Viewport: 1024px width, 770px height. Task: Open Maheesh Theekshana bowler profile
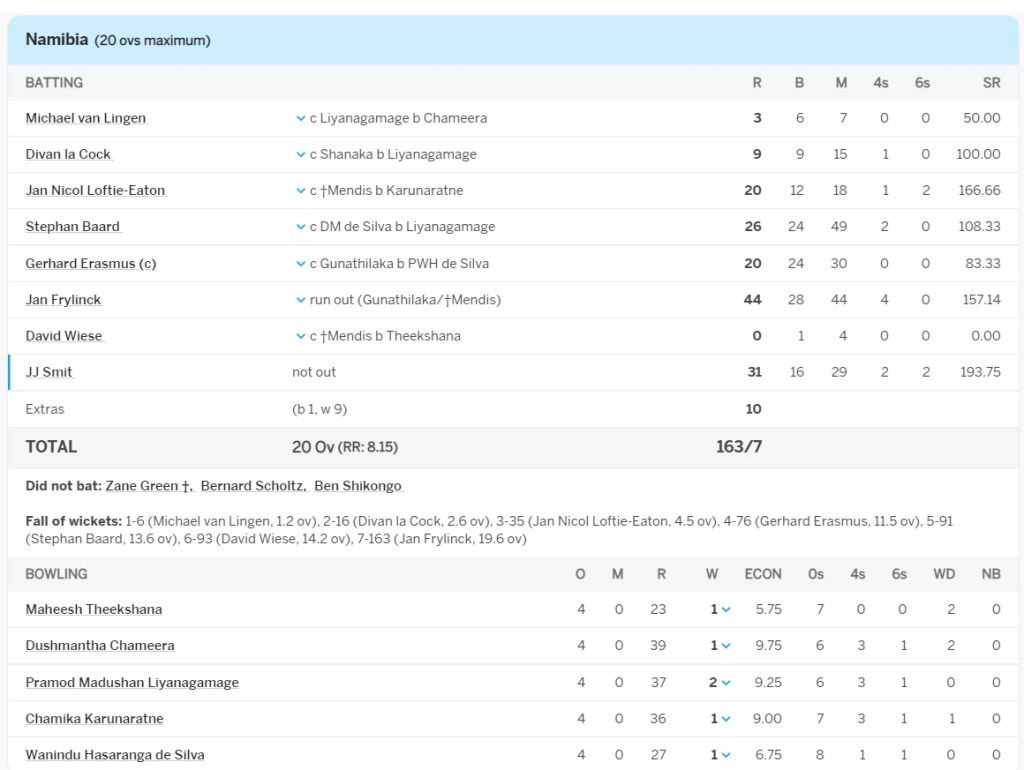tap(93, 610)
